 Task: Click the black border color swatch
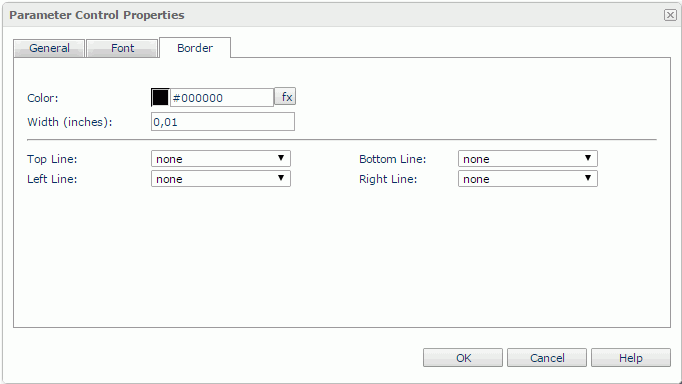point(160,97)
